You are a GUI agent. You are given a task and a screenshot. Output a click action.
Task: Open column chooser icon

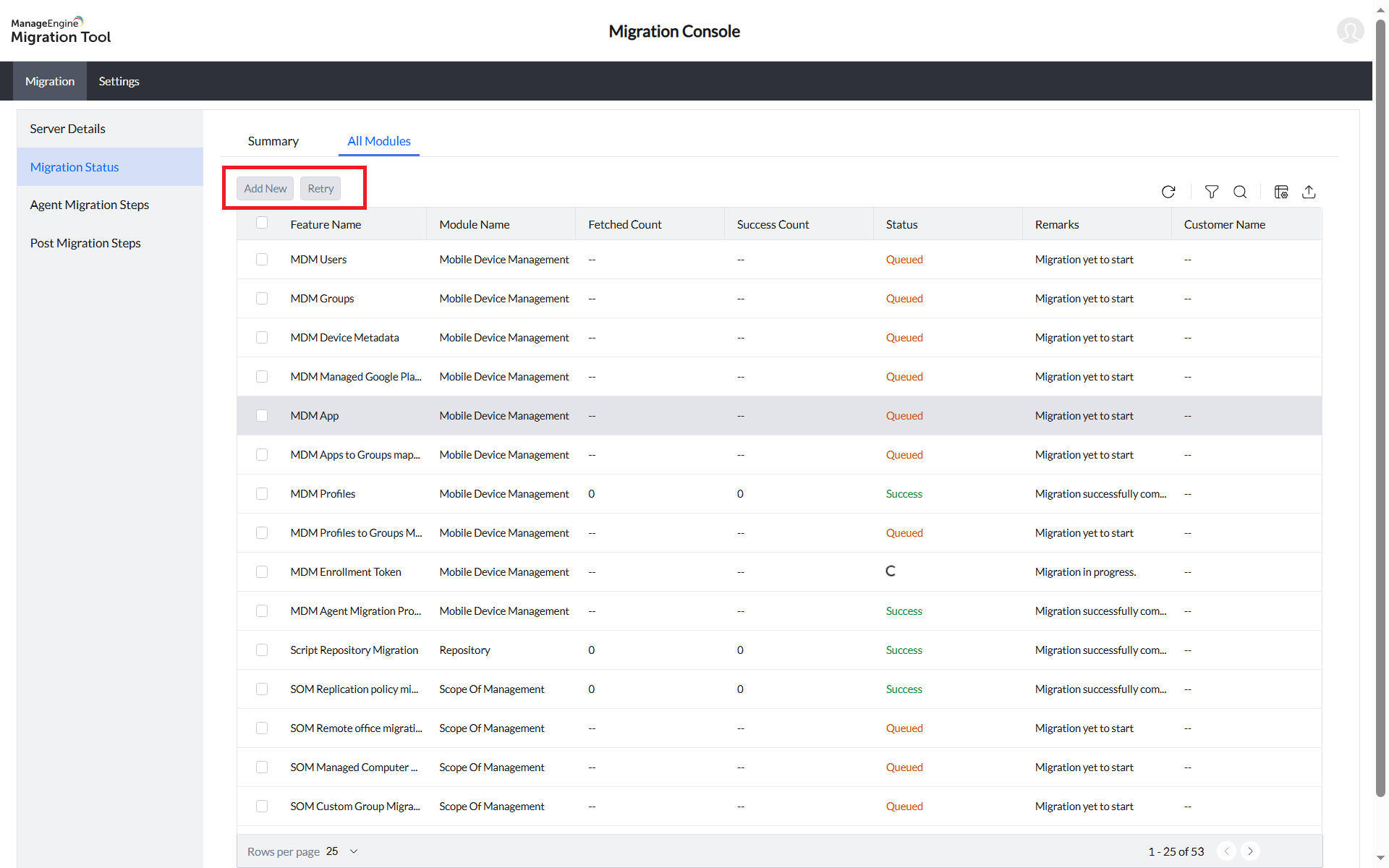(1281, 192)
